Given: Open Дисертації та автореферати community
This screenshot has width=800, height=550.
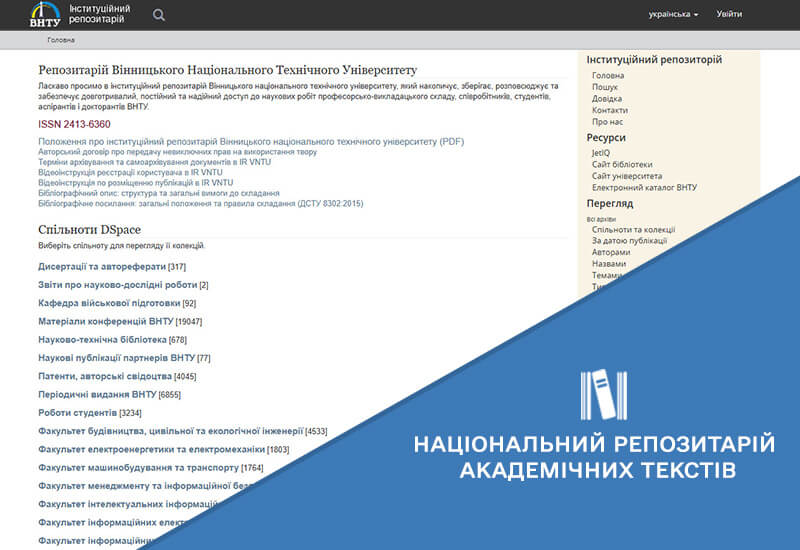Looking at the screenshot, I should pyautogui.click(x=102, y=266).
